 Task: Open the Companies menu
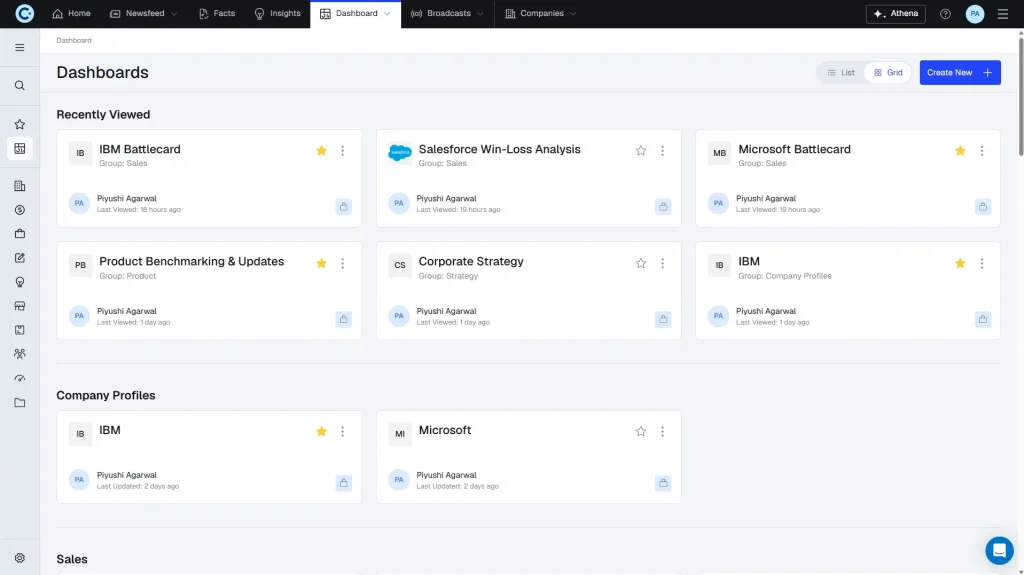point(541,13)
